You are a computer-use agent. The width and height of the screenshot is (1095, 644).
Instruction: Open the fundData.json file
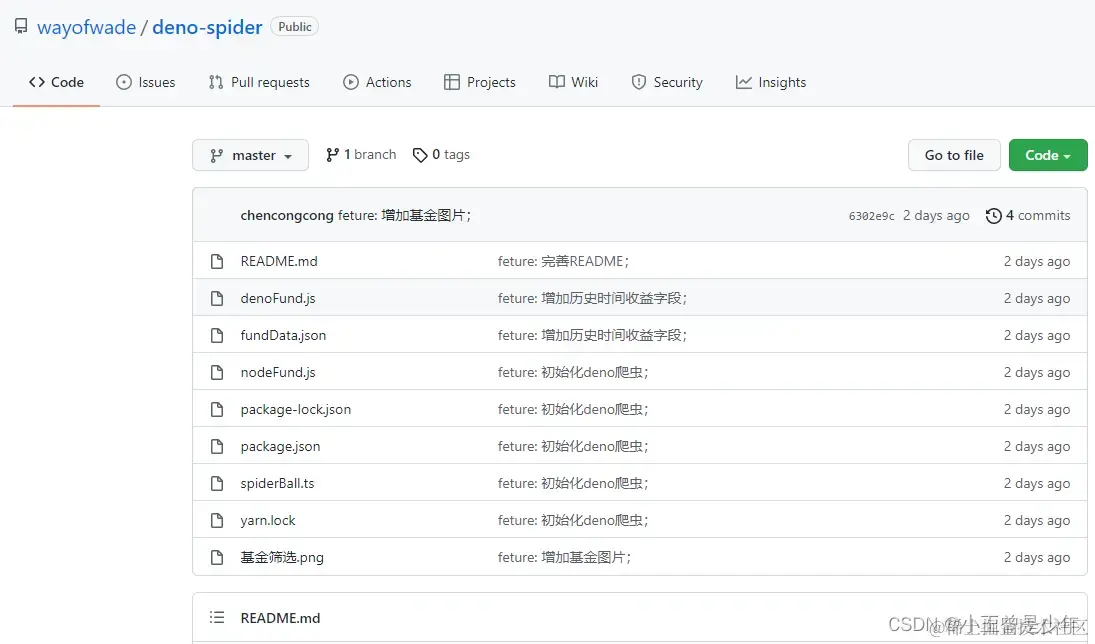click(x=283, y=335)
